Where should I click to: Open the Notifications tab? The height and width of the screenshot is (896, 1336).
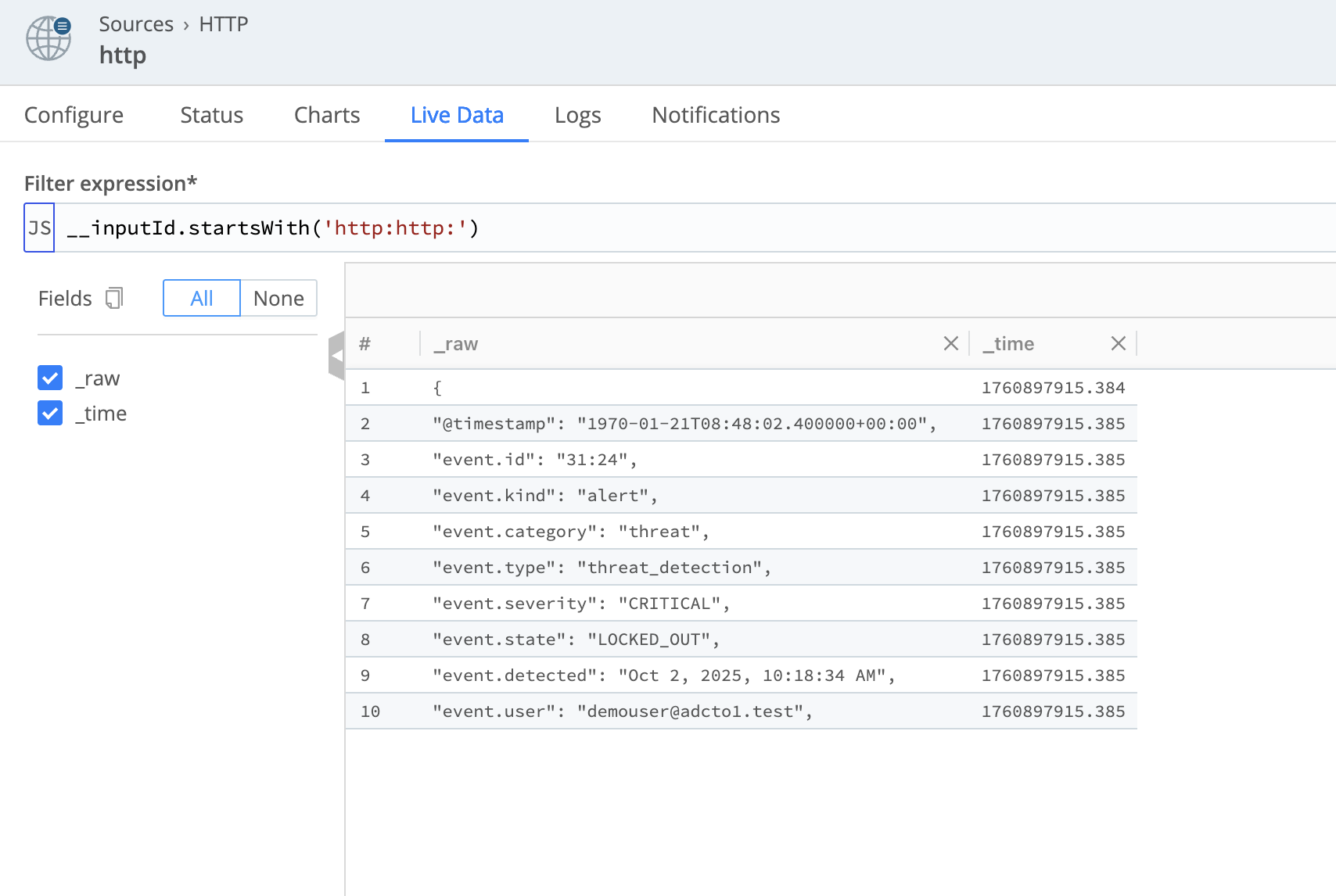point(716,115)
